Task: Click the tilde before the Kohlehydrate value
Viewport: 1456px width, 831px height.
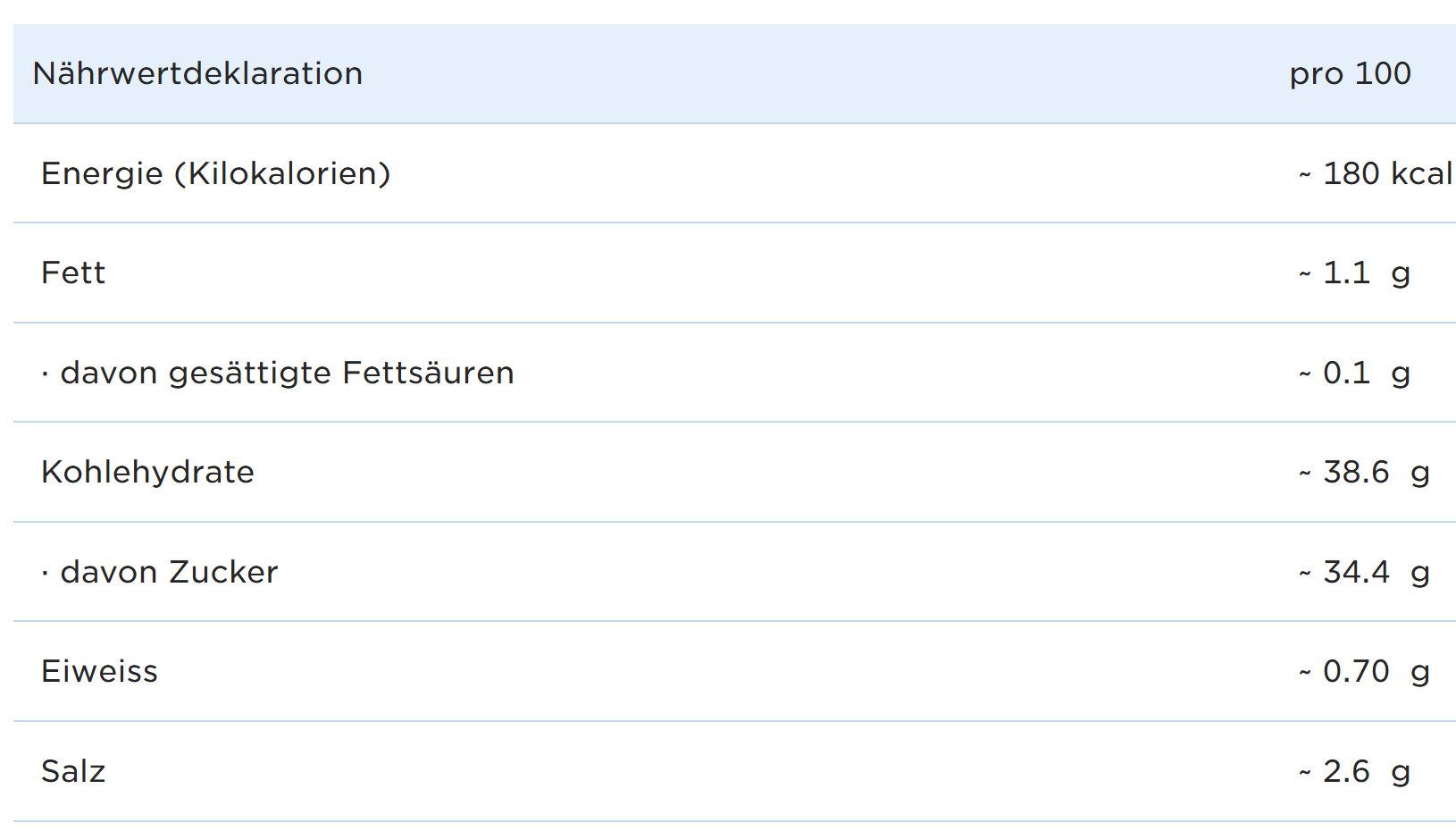Action: tap(1305, 474)
